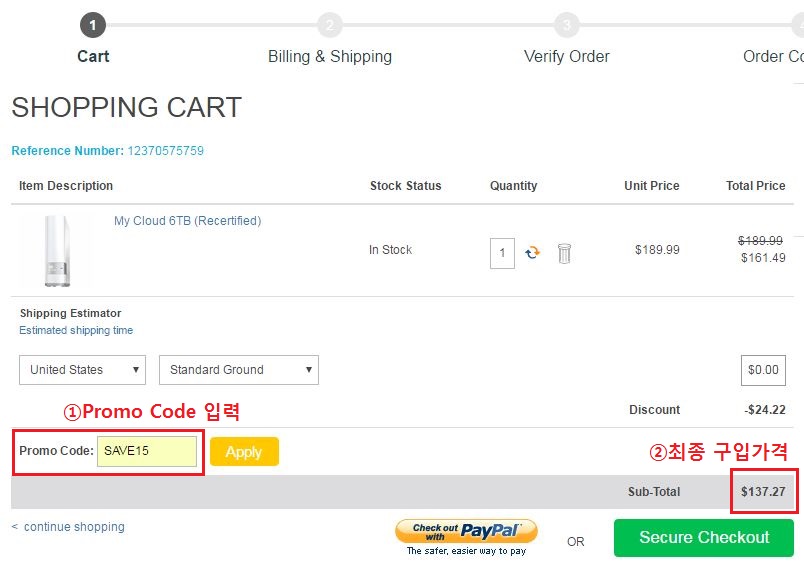Screen dimensions: 804x569
Task: Click the trash can remove-item icon
Action: (x=564, y=253)
